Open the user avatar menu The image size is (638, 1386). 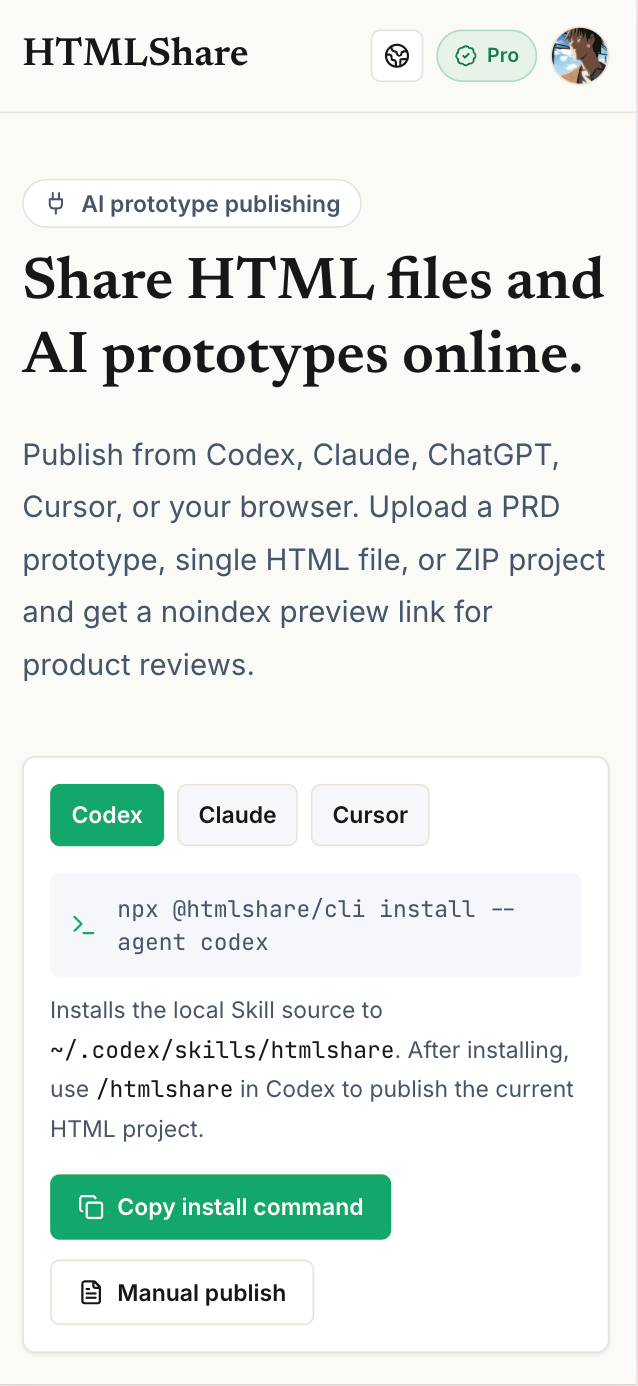tap(580, 56)
